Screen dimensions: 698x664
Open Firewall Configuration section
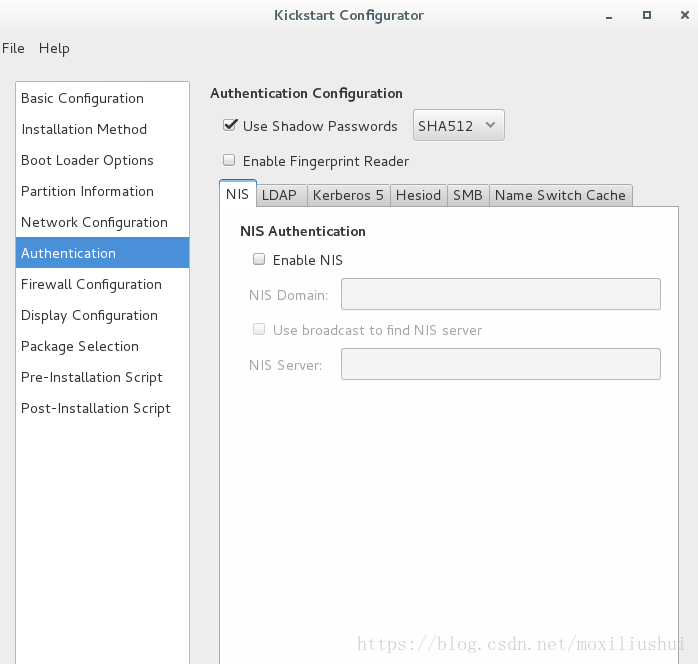(102, 284)
